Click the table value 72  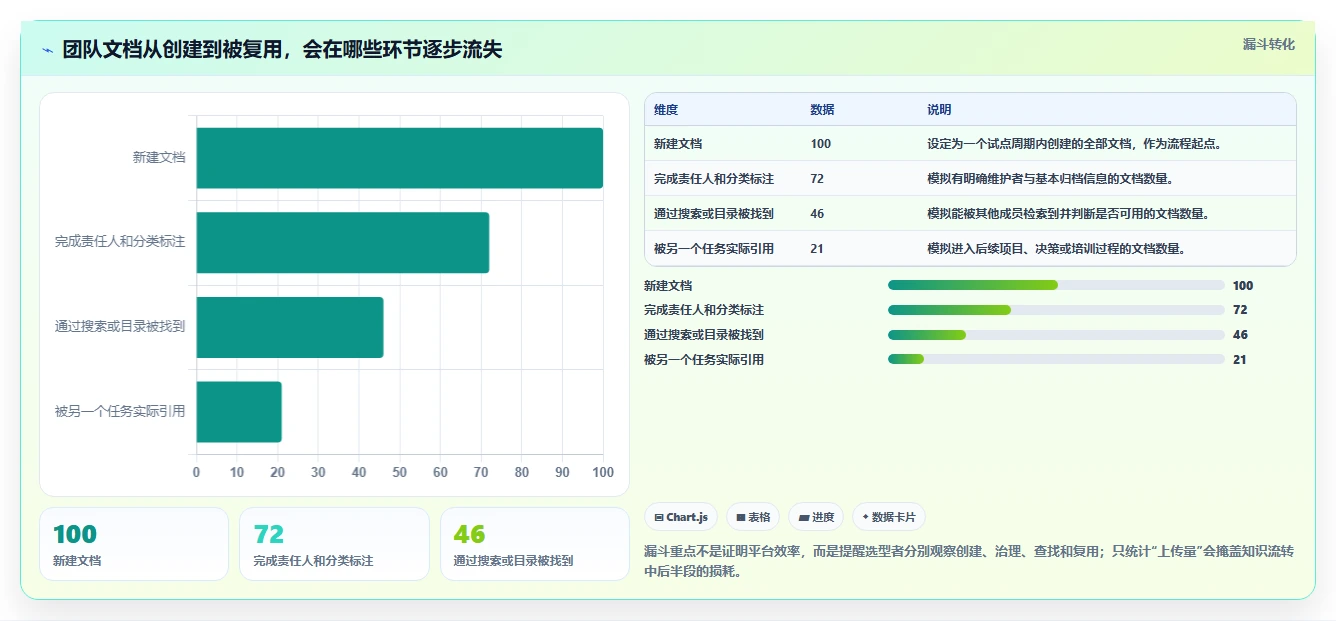[x=817, y=179]
